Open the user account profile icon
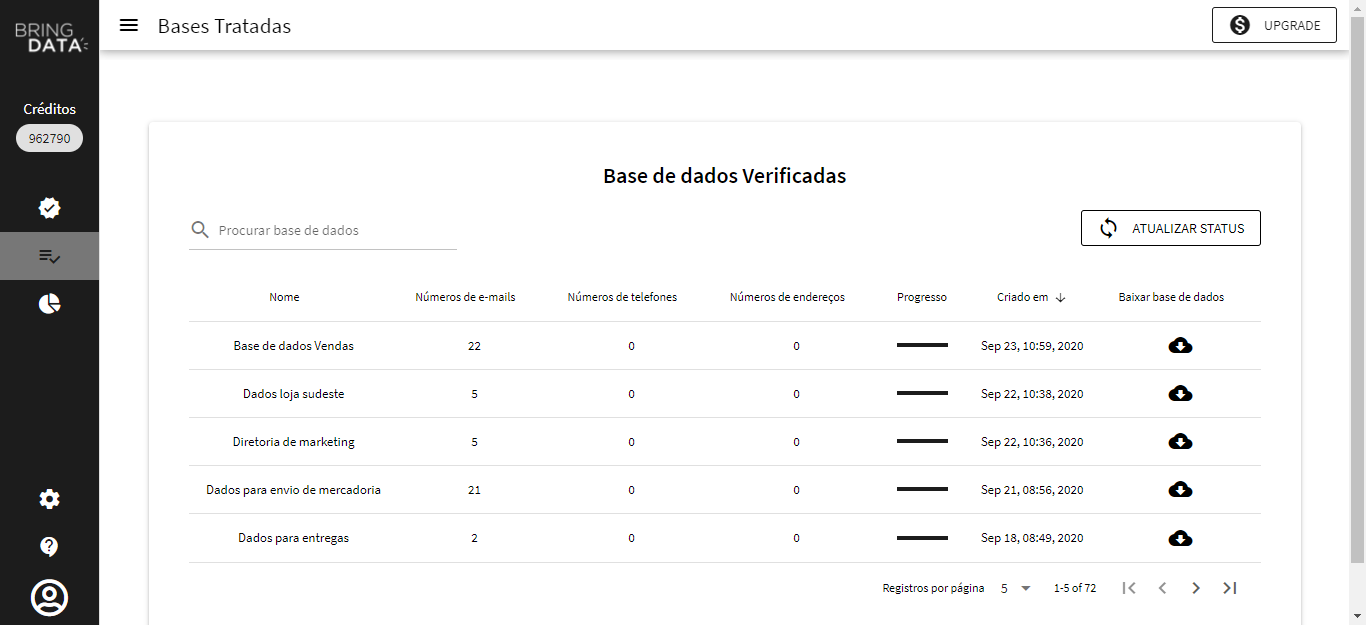 49,598
